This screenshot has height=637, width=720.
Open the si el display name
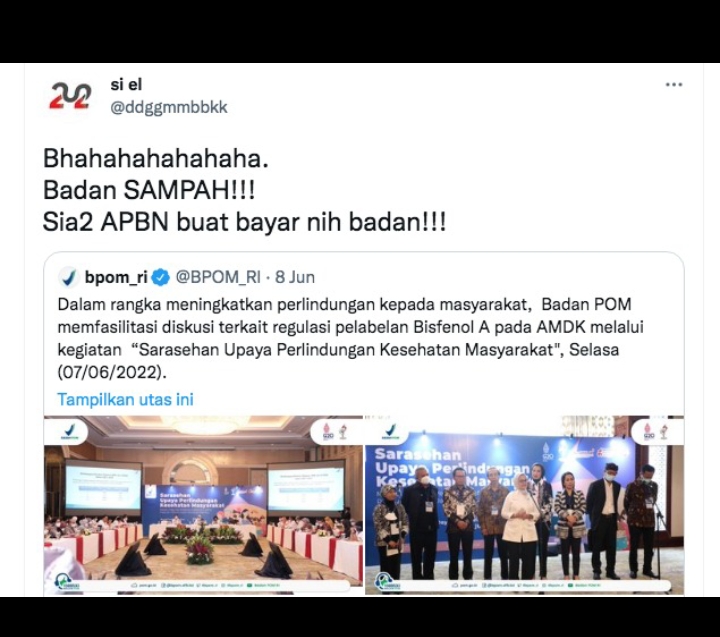click(x=126, y=85)
